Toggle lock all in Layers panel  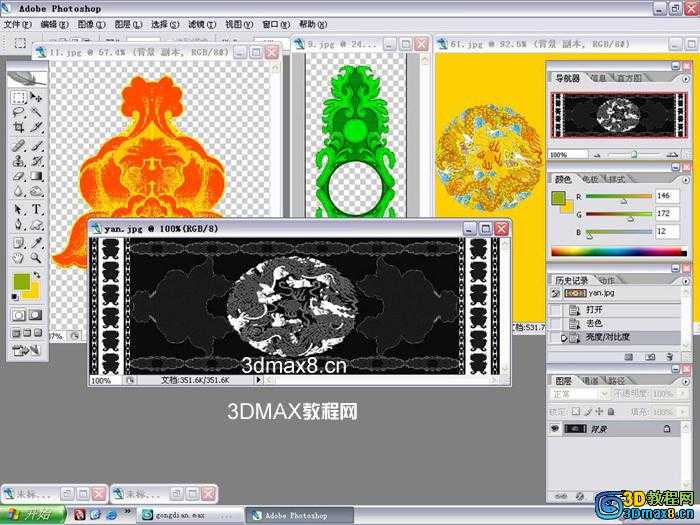[x=611, y=411]
